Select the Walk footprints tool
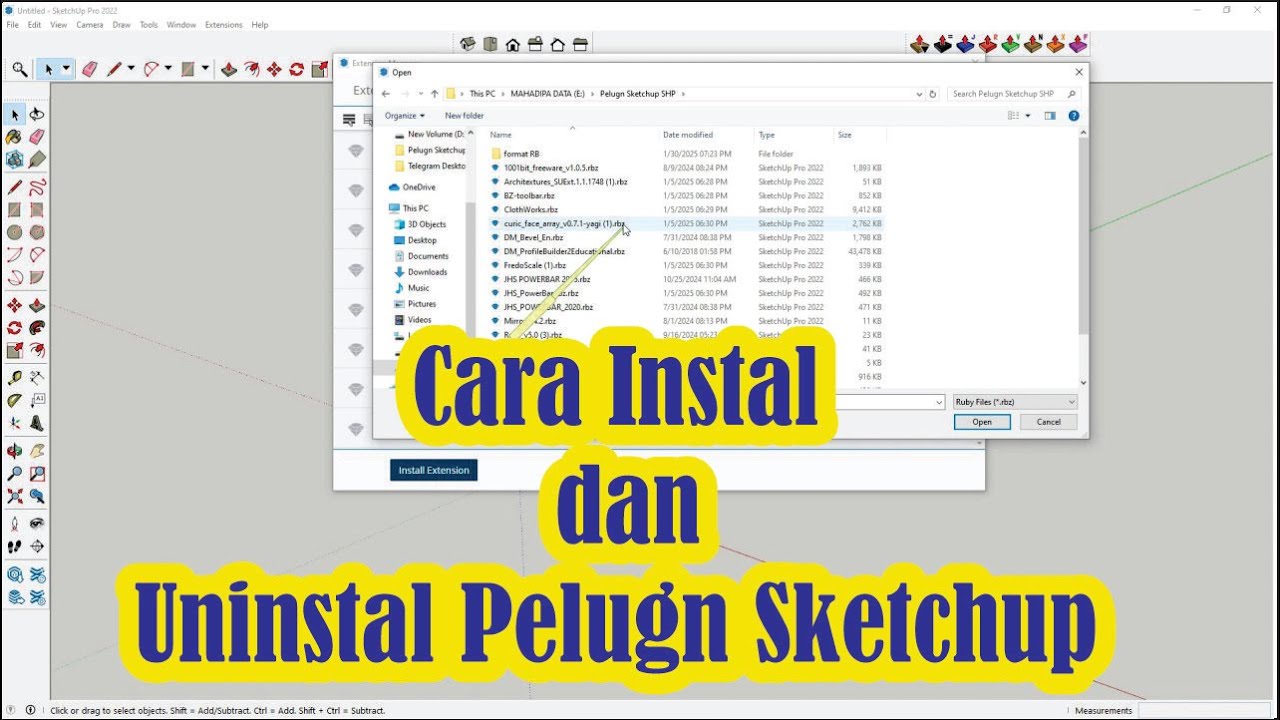 coord(15,546)
